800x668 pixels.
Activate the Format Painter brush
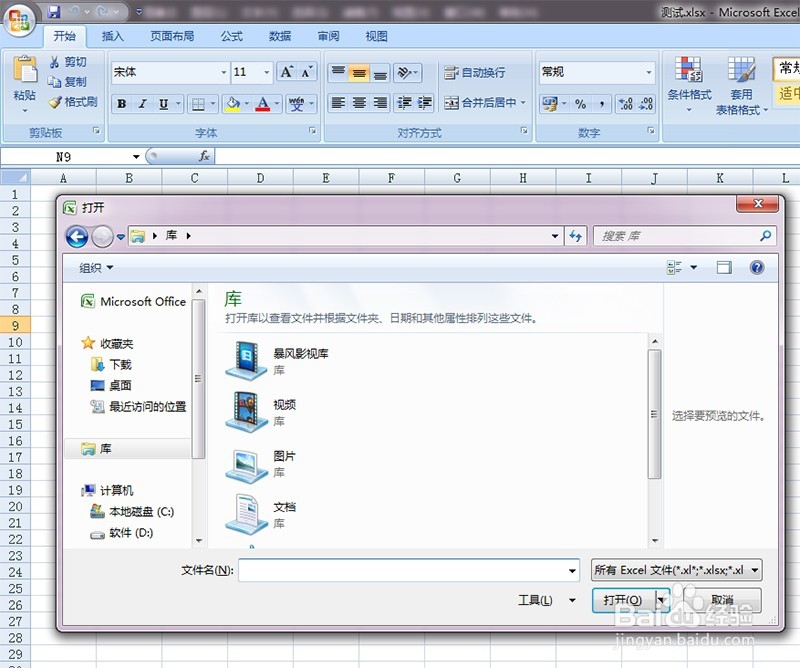pos(55,102)
